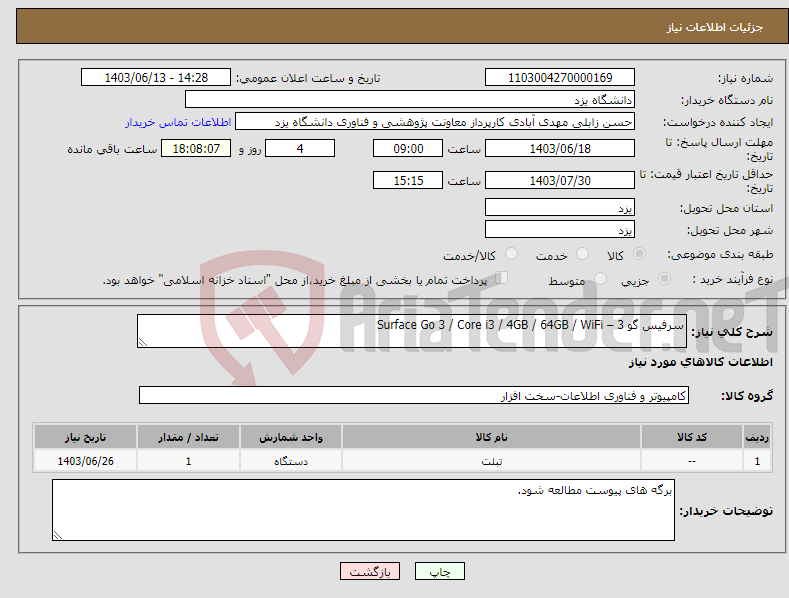Screen dimensions: 789x598
Task: Click the need date cell 1403/06/26
Action: pos(86,461)
